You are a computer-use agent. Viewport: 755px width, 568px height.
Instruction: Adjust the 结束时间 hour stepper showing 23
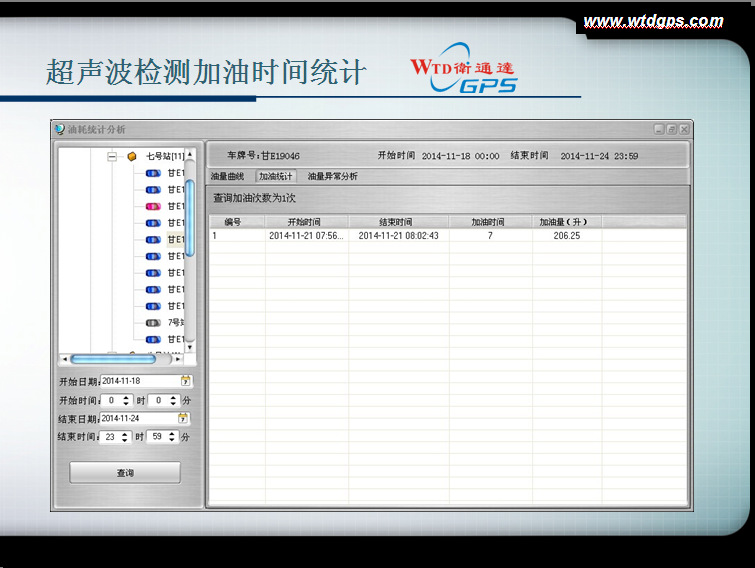125,437
